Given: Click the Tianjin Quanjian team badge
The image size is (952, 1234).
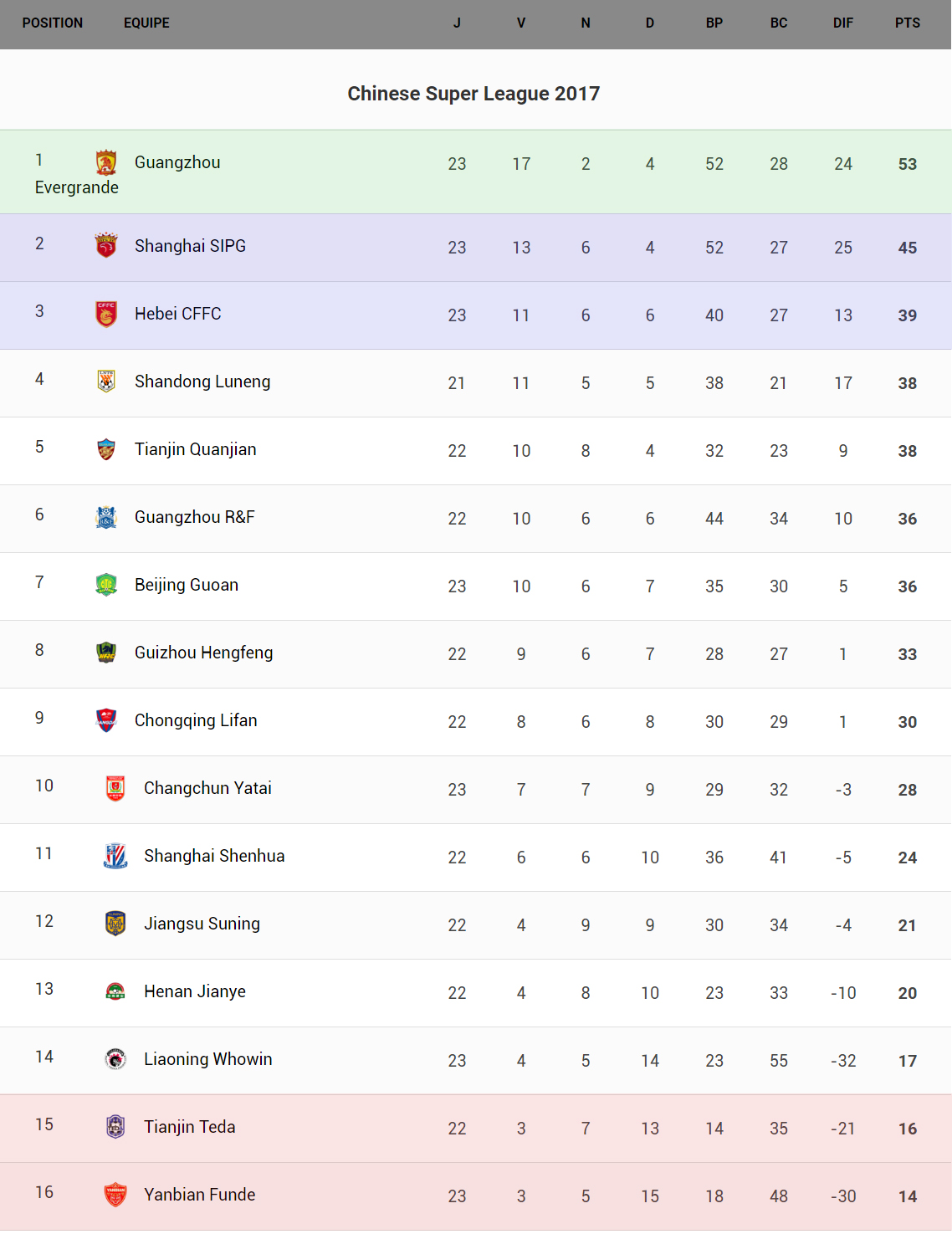Looking at the screenshot, I should click(x=106, y=449).
